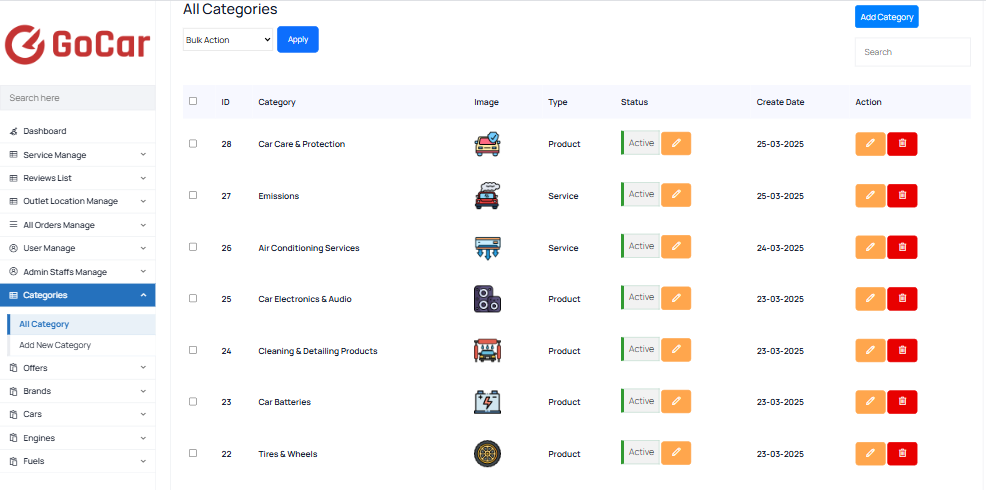This screenshot has width=986, height=490.
Task: Expand the Admin Staffs Manage menu
Action: pos(77,272)
